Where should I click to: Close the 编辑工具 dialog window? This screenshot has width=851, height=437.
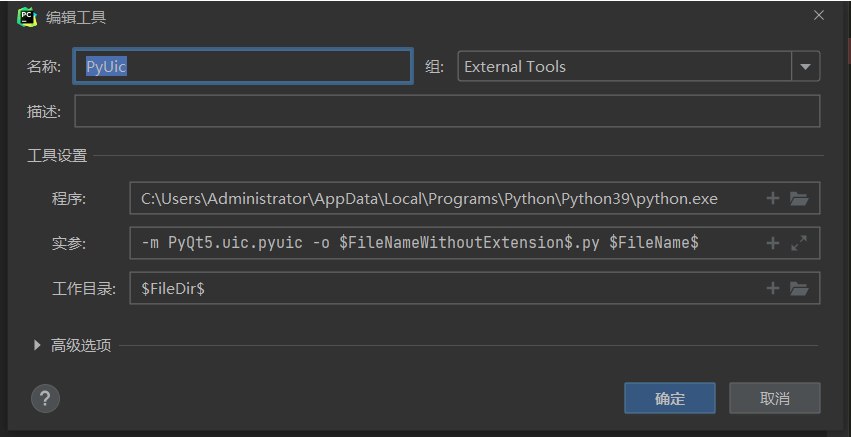pos(819,15)
